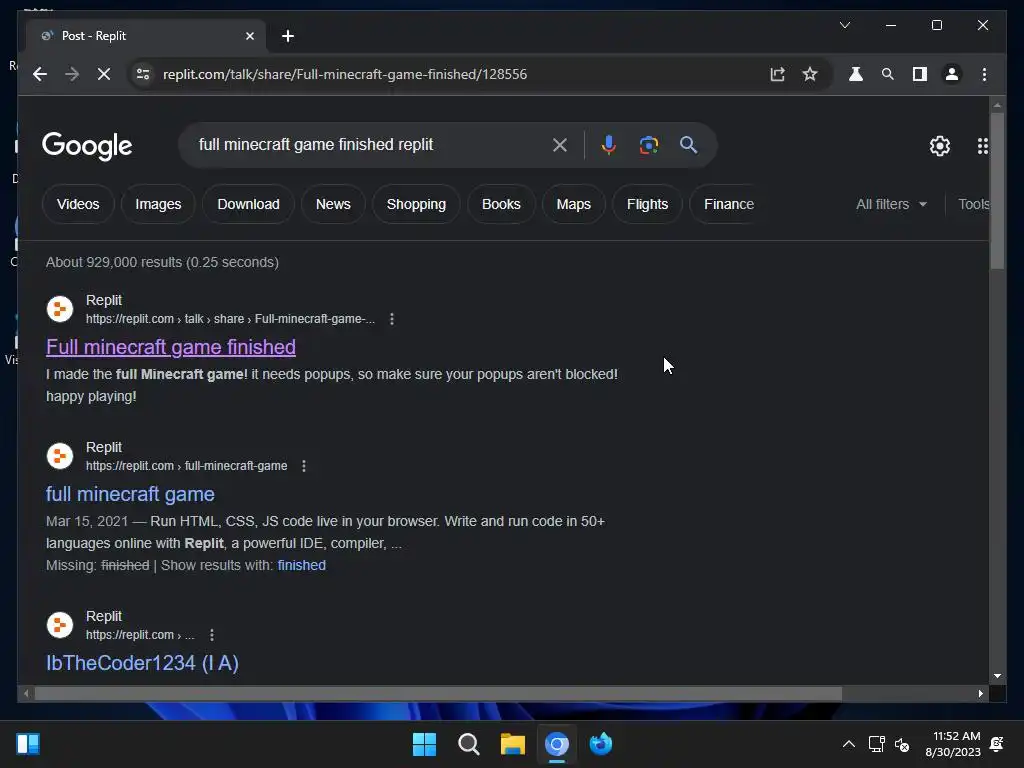Screen dimensions: 1024x768
Task: Open more options for first Replit result
Action: point(392,319)
